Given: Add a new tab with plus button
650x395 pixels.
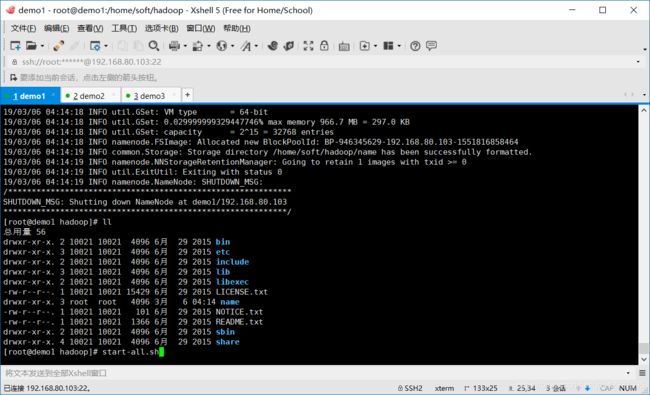Looking at the screenshot, I should coord(187,95).
